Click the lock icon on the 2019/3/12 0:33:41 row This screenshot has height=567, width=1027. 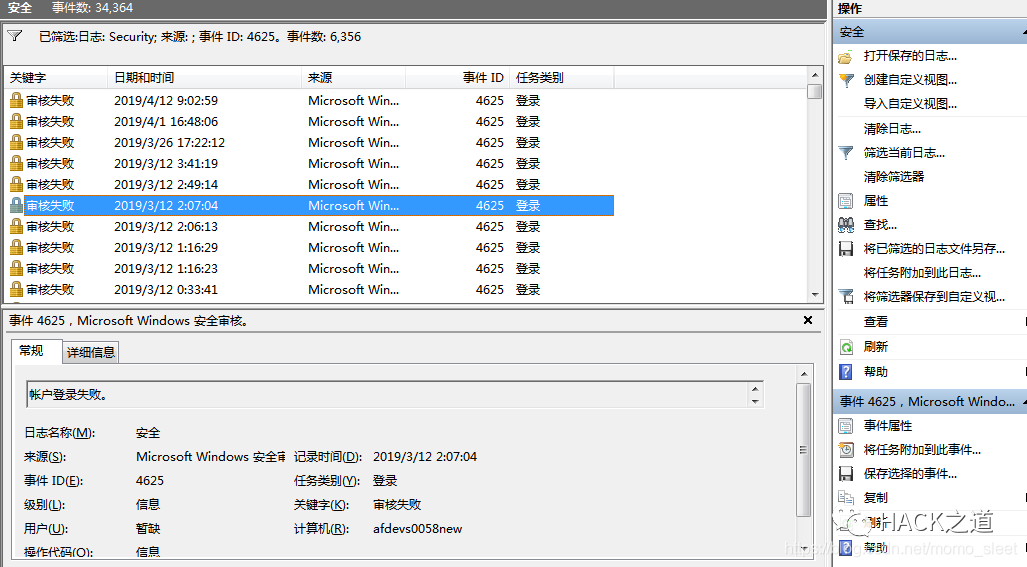(16, 289)
